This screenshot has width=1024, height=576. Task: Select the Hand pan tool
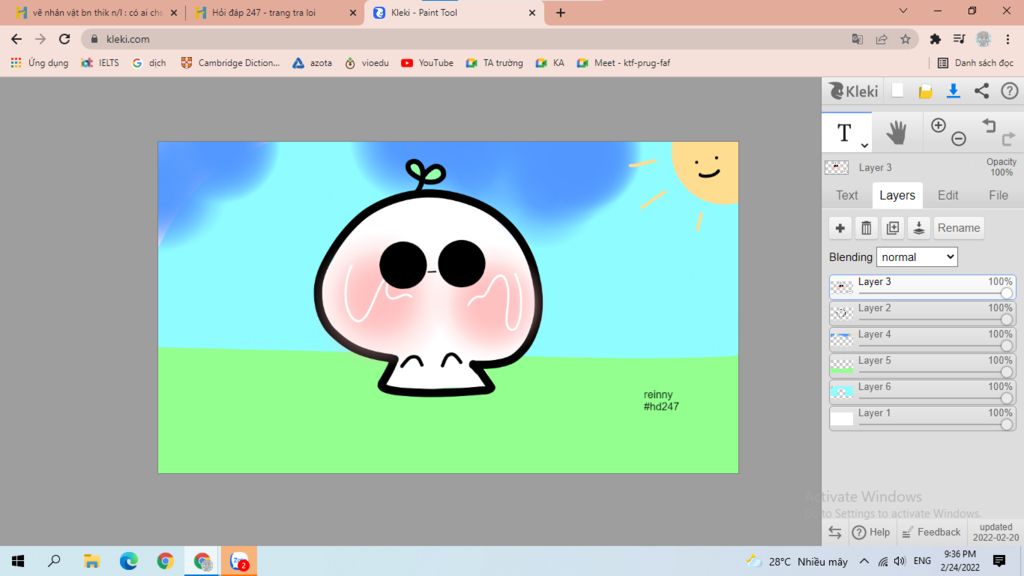[x=896, y=133]
